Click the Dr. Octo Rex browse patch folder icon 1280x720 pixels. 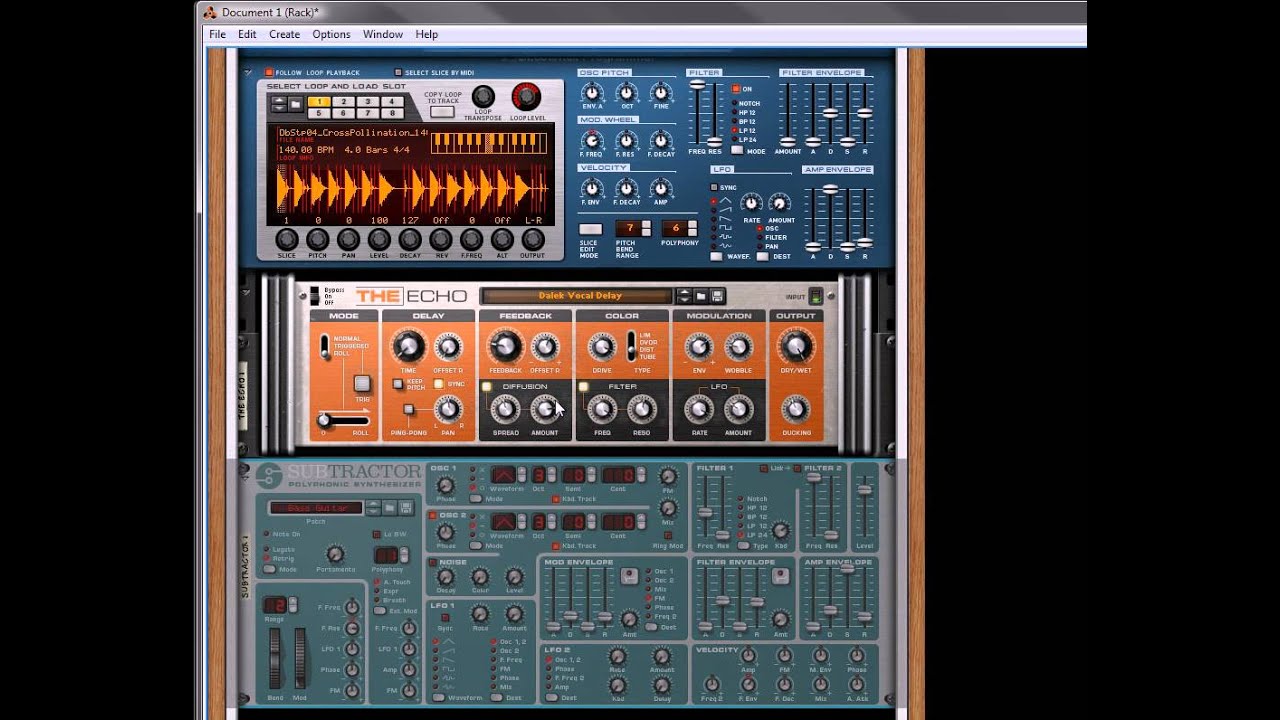coord(296,104)
